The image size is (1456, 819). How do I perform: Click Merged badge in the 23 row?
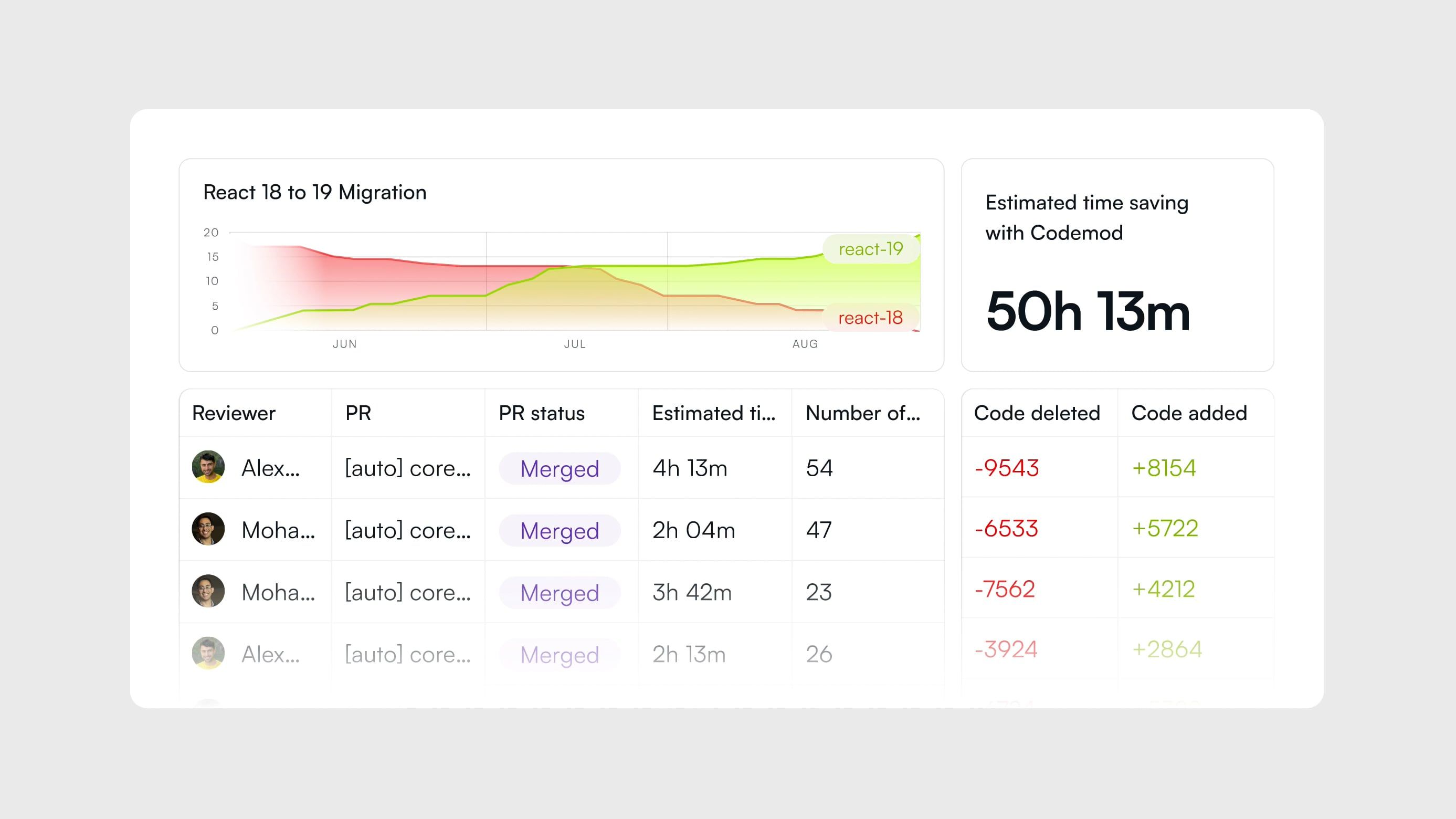[560, 593]
